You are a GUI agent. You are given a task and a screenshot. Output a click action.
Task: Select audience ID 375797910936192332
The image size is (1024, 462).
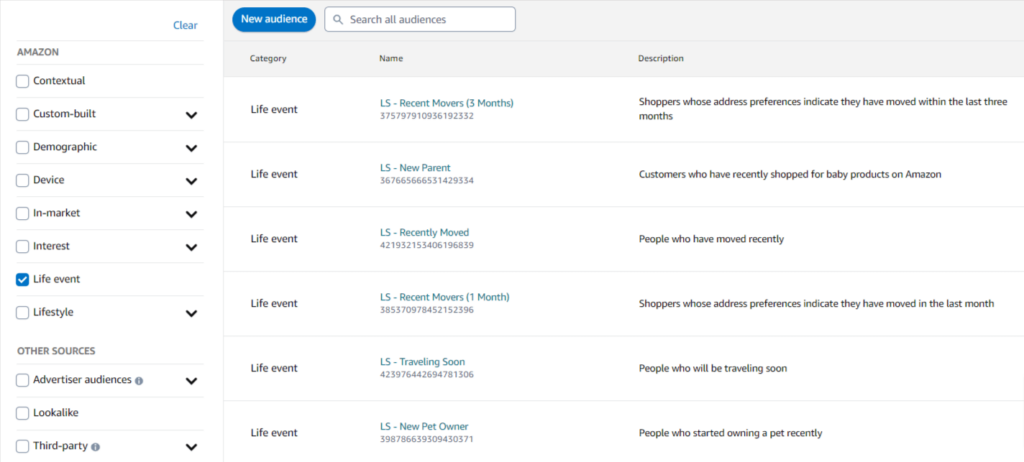click(x=426, y=116)
